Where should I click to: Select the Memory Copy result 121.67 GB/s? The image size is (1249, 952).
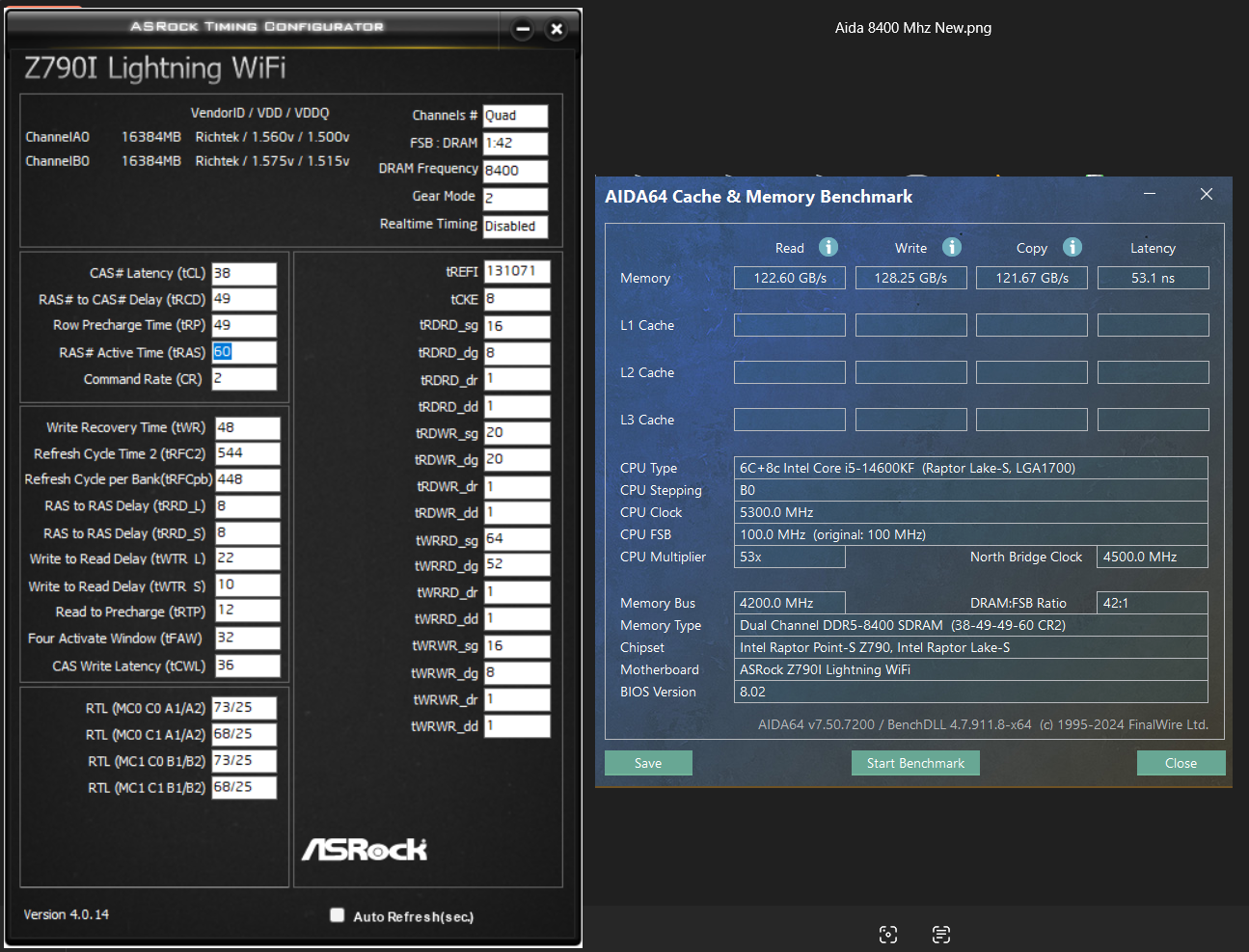(x=1032, y=278)
